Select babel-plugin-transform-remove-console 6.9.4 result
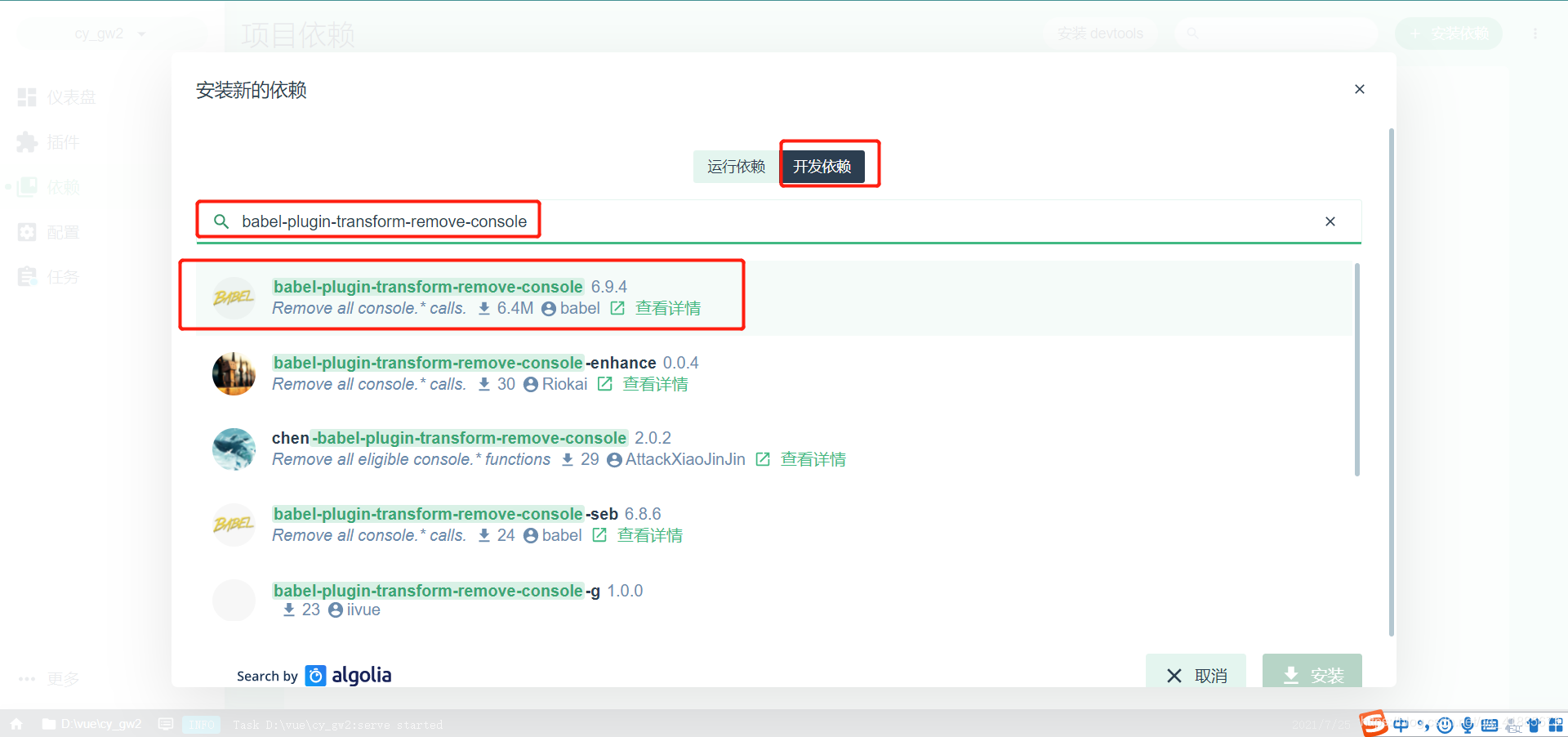The height and width of the screenshot is (737, 1568). pos(774,297)
